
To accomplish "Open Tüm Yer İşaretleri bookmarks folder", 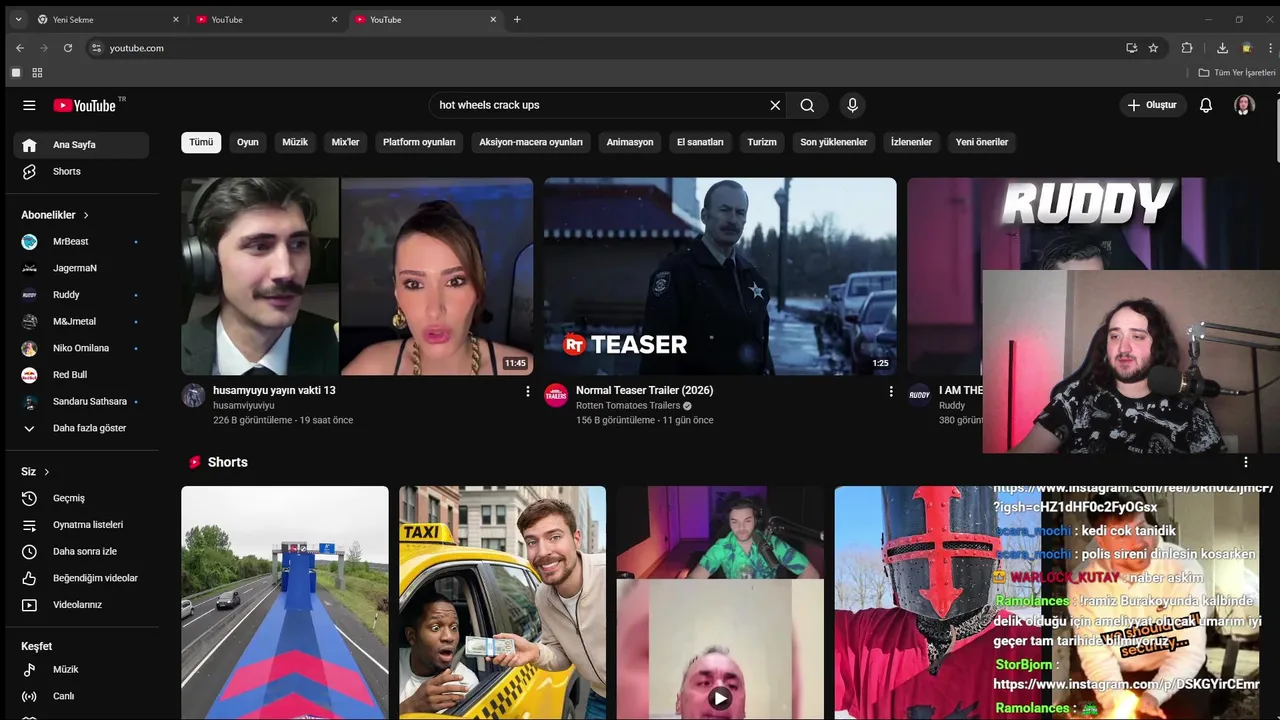I will click(x=1237, y=73).
